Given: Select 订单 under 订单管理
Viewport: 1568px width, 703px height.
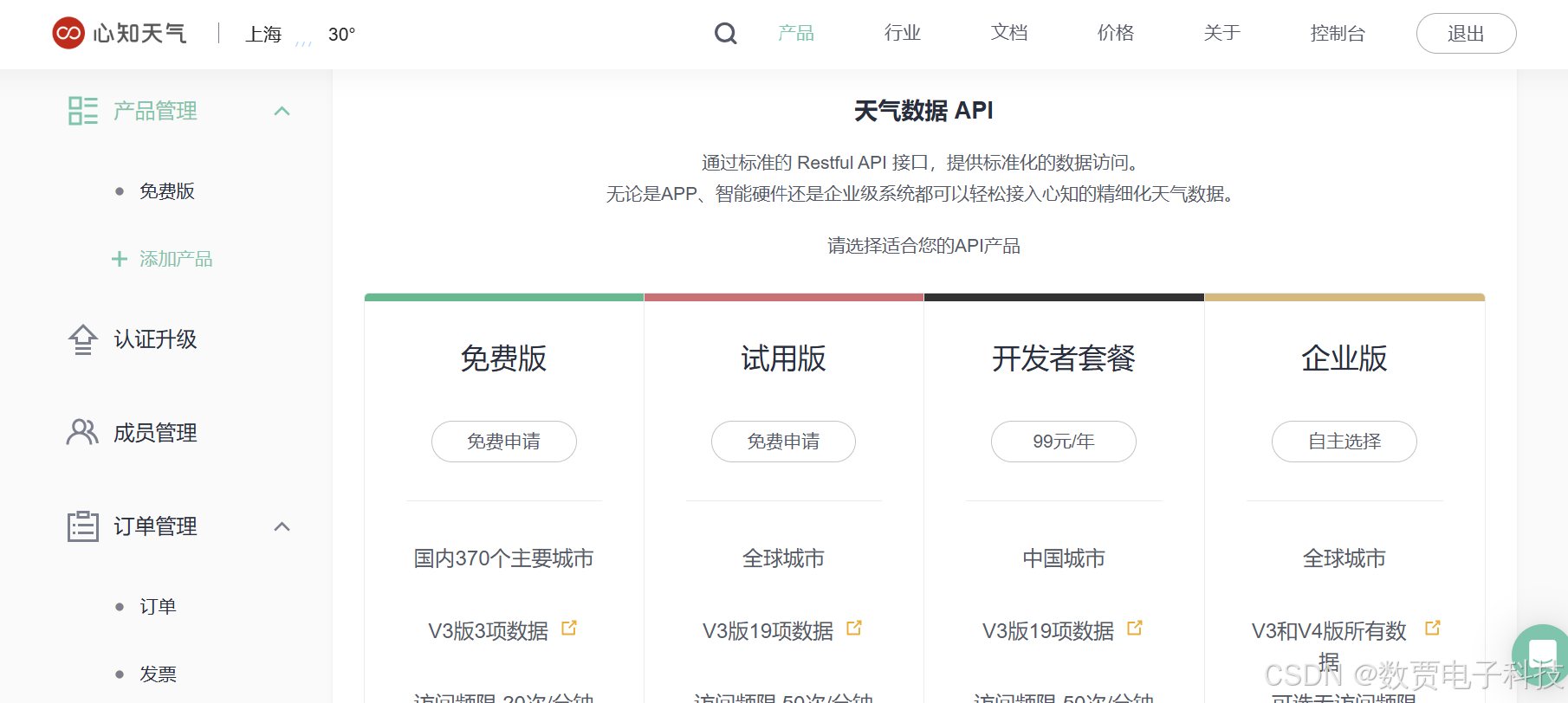Looking at the screenshot, I should coord(158,607).
